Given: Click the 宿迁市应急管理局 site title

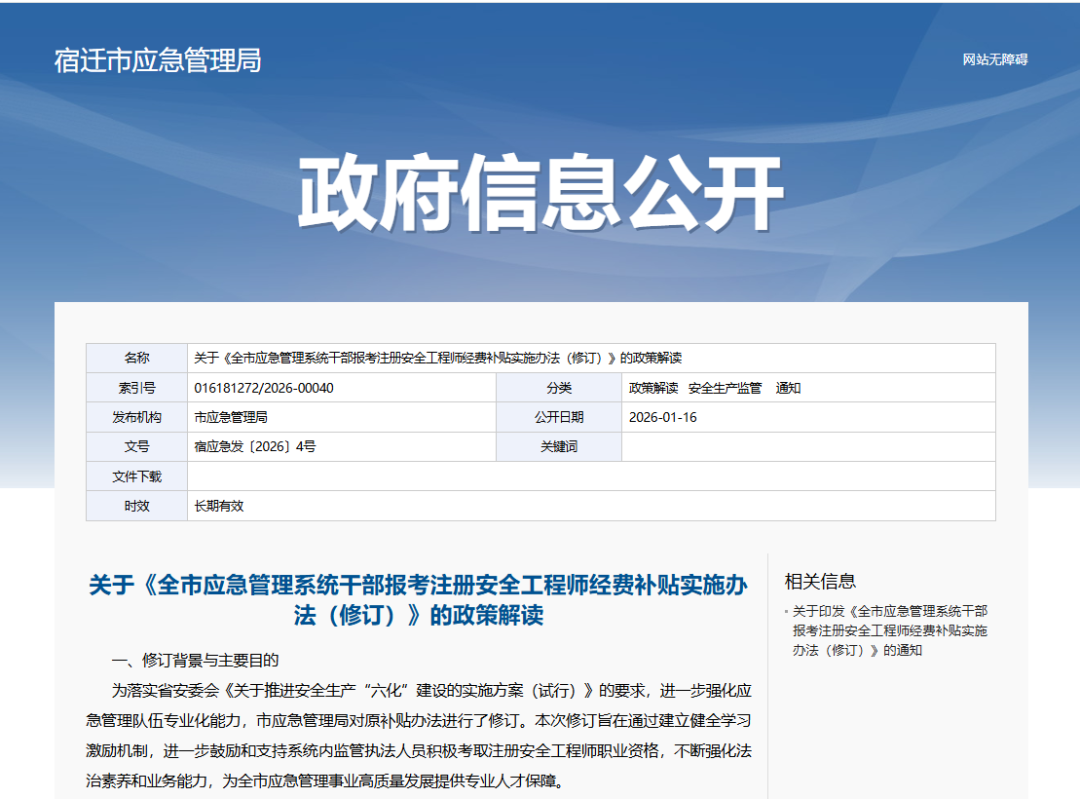Looking at the screenshot, I should click(x=157, y=60).
